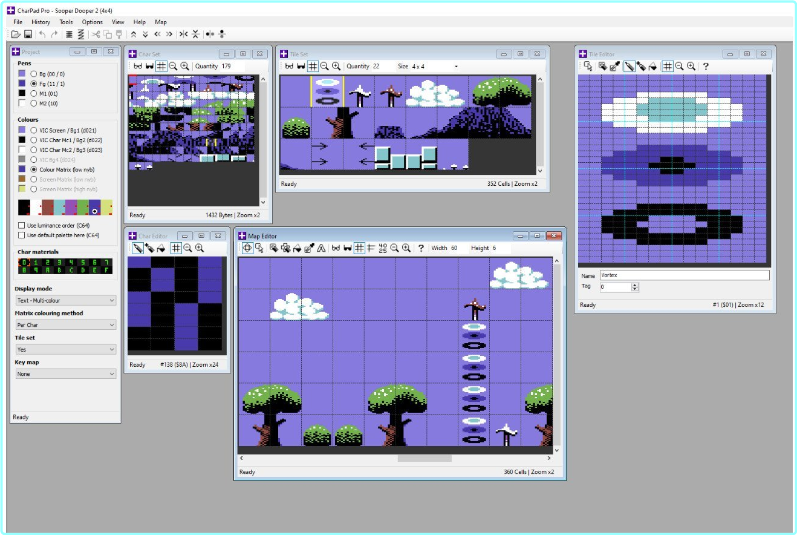The image size is (797, 535).
Task: Open the Options menu
Action: point(92,22)
